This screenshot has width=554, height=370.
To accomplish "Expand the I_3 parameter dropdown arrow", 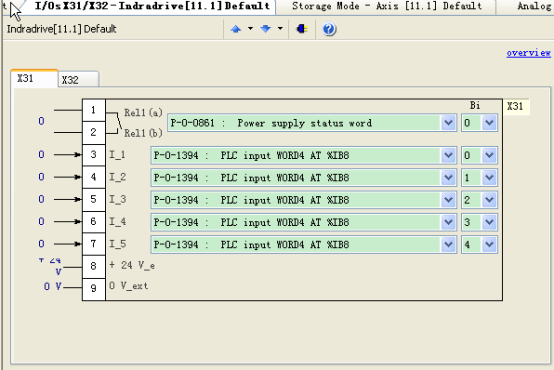I will 448,200.
